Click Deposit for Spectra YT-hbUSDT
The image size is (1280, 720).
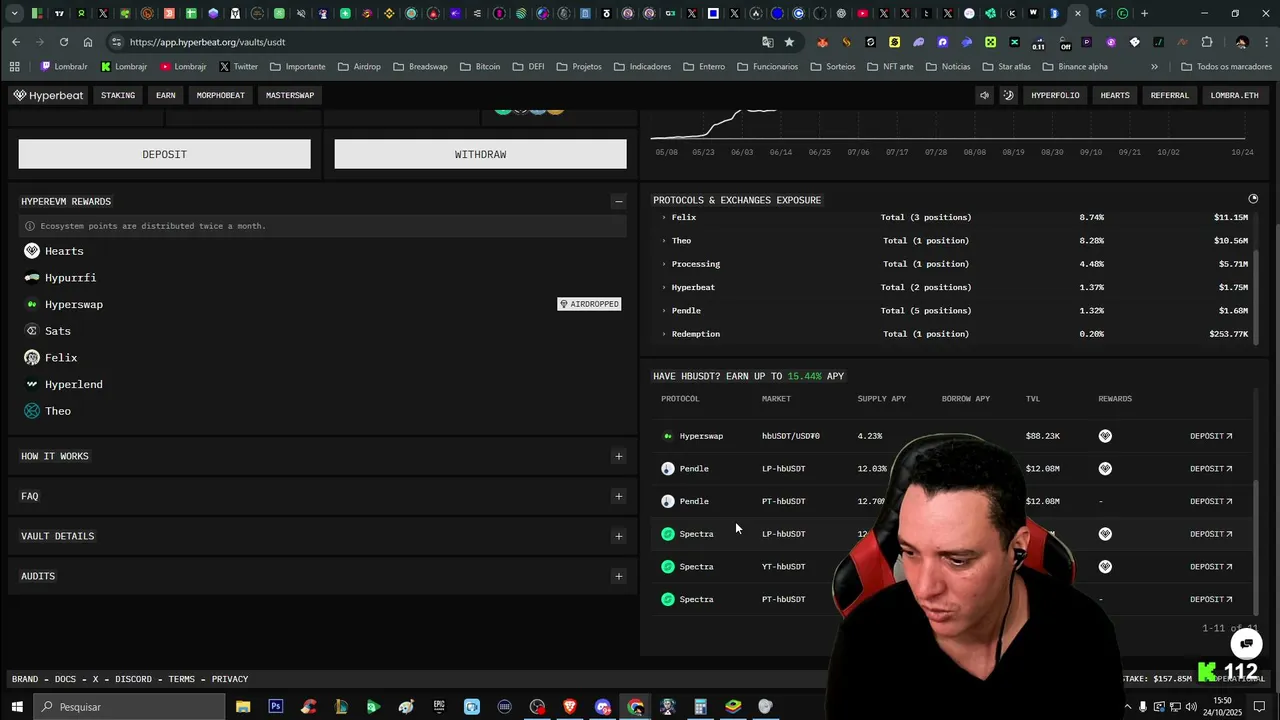point(1211,567)
